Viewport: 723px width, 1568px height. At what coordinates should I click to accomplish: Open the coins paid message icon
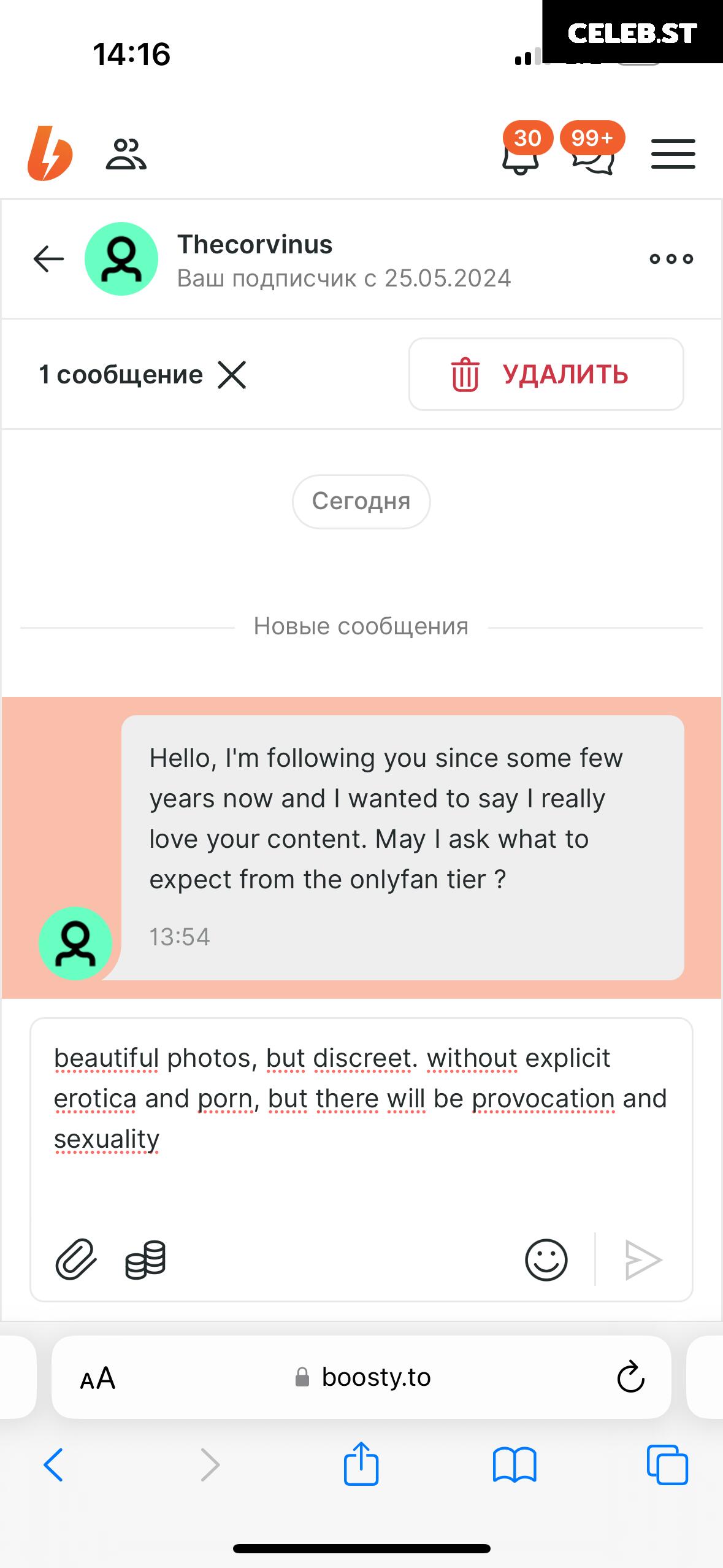pos(145,1260)
